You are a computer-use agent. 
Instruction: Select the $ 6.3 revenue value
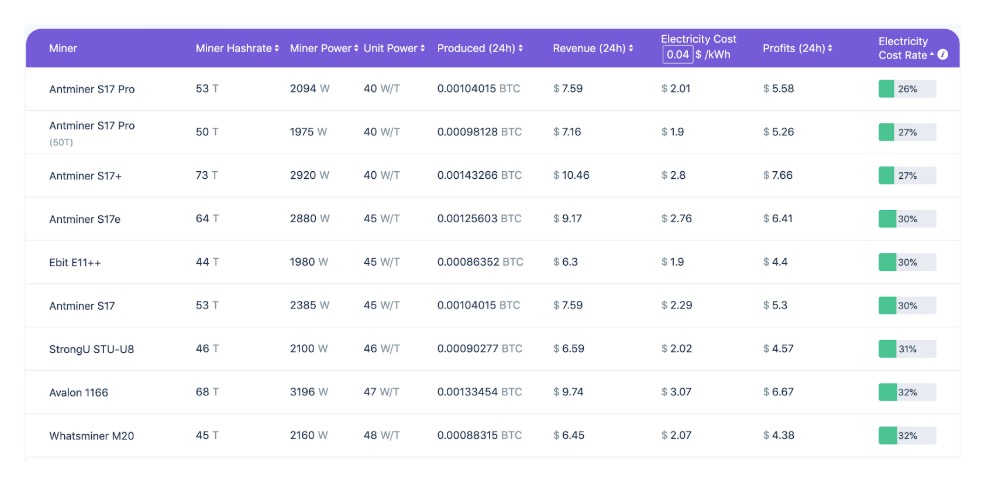coord(565,262)
